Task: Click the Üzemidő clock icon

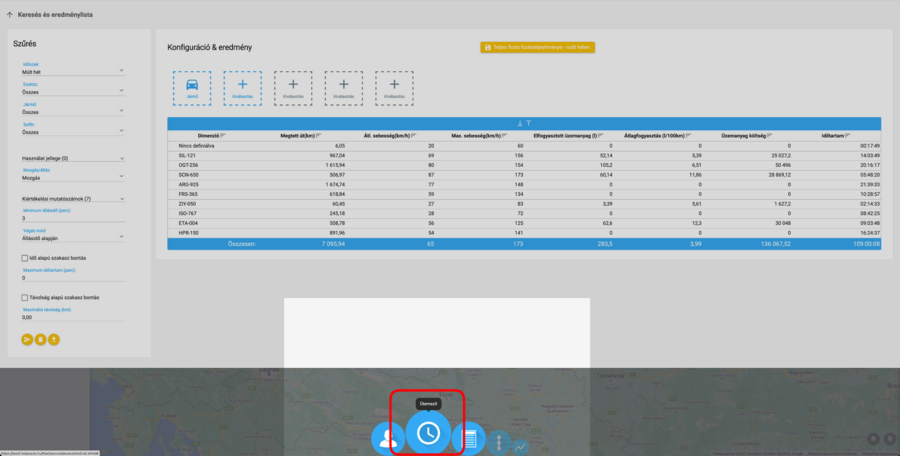Action: (x=428, y=432)
